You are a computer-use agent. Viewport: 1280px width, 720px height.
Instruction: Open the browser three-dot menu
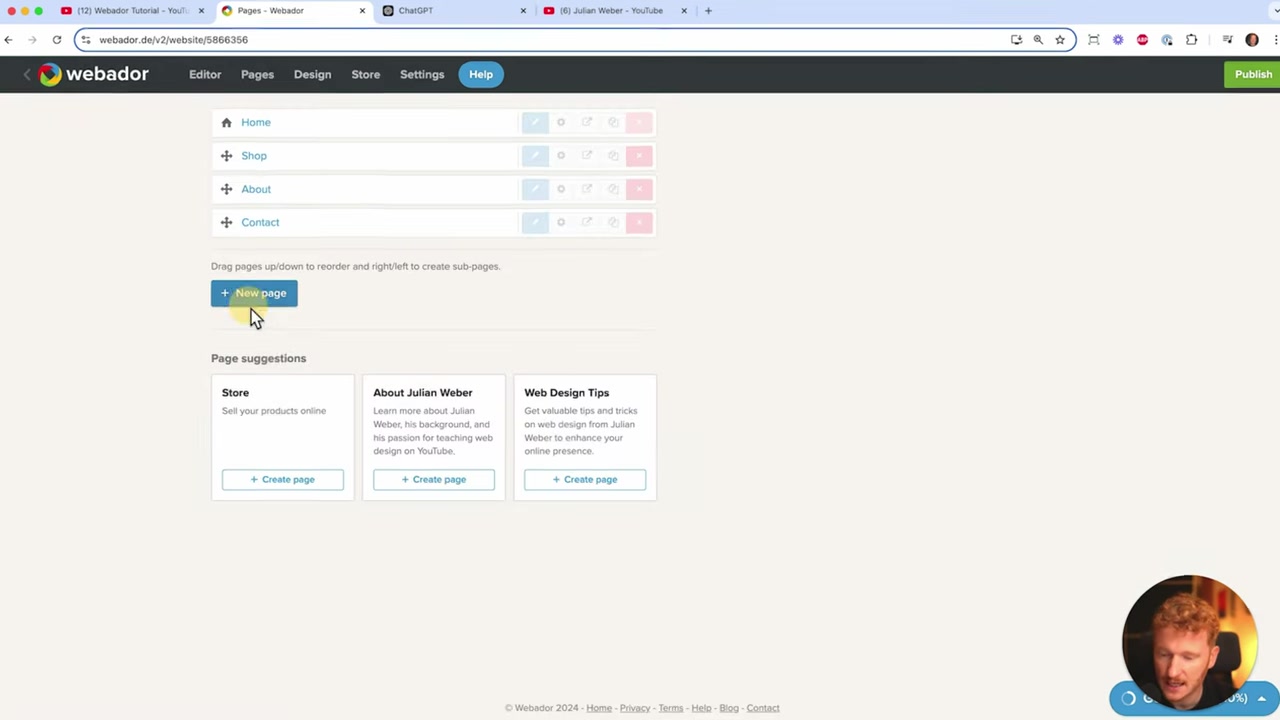click(x=1274, y=40)
